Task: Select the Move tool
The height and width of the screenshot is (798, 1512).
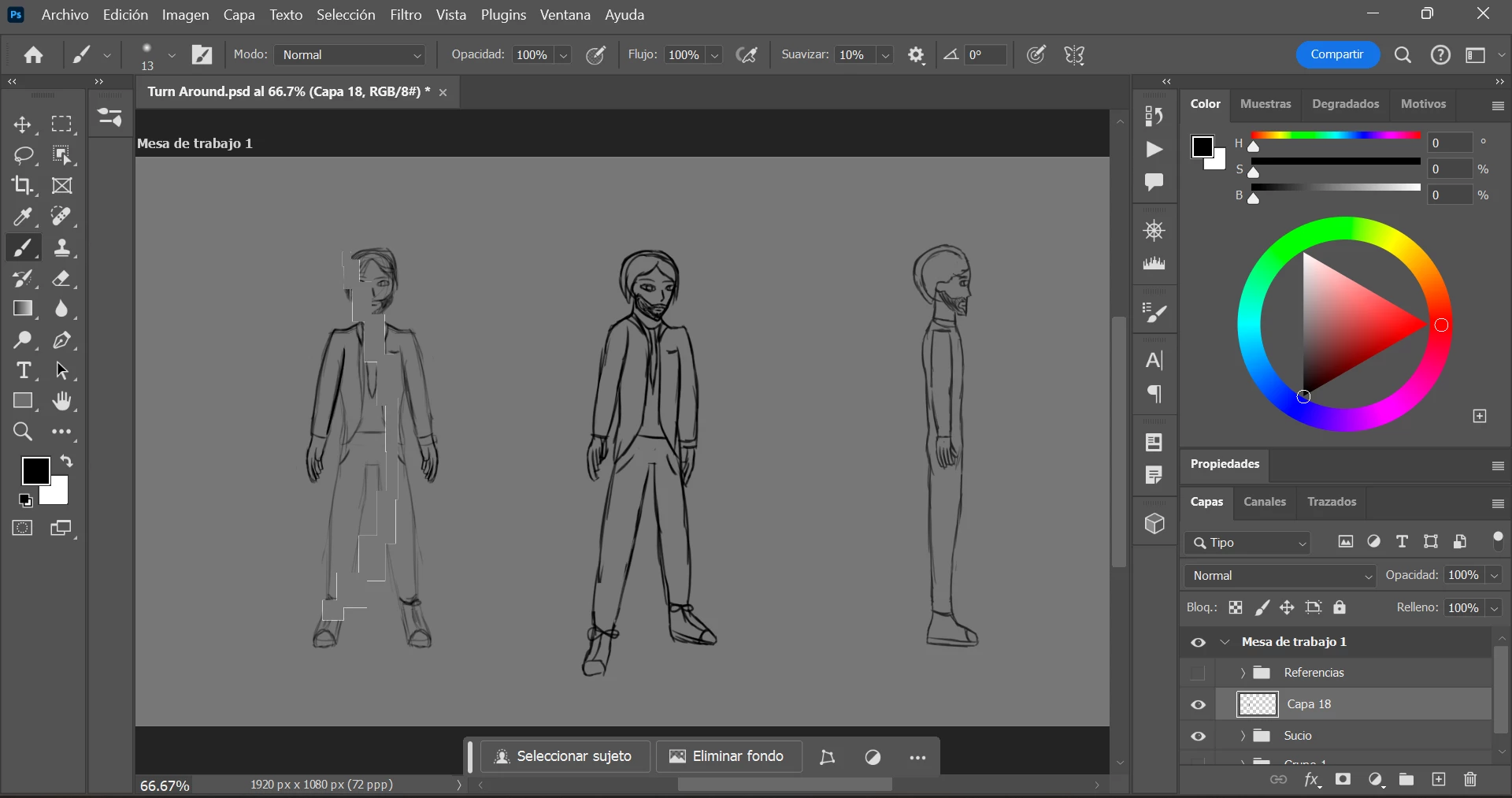Action: [x=23, y=124]
